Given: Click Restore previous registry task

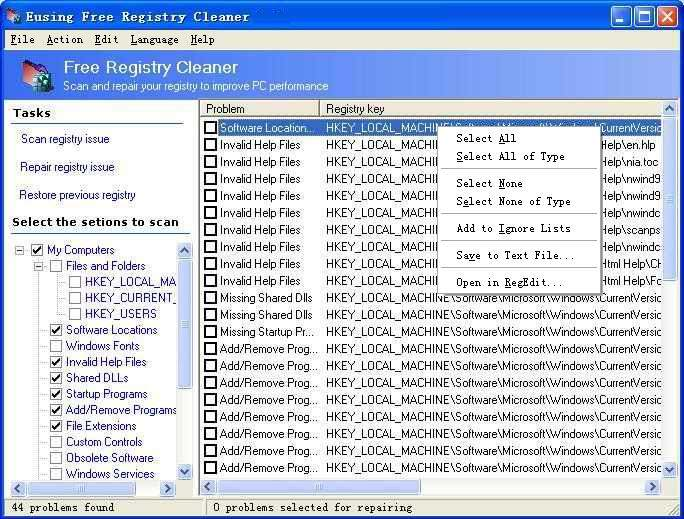Looking at the screenshot, I should pyautogui.click(x=77, y=195).
